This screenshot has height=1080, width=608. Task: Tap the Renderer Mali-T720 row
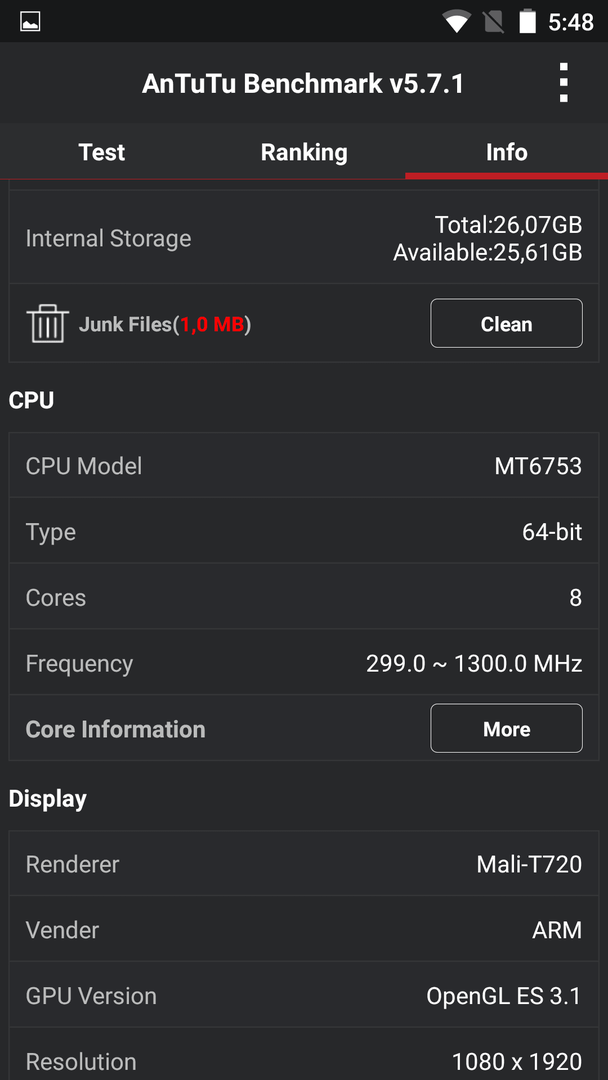click(304, 864)
